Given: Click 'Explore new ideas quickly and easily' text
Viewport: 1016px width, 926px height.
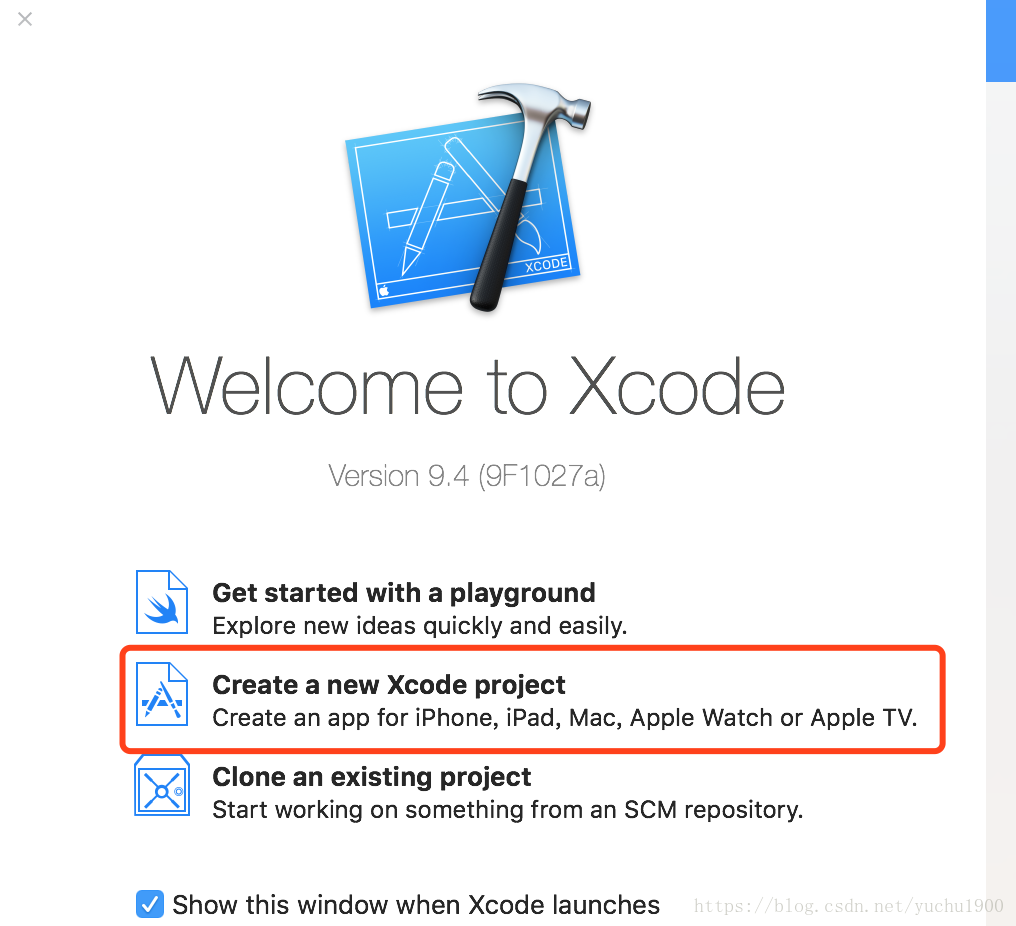Looking at the screenshot, I should (x=419, y=626).
